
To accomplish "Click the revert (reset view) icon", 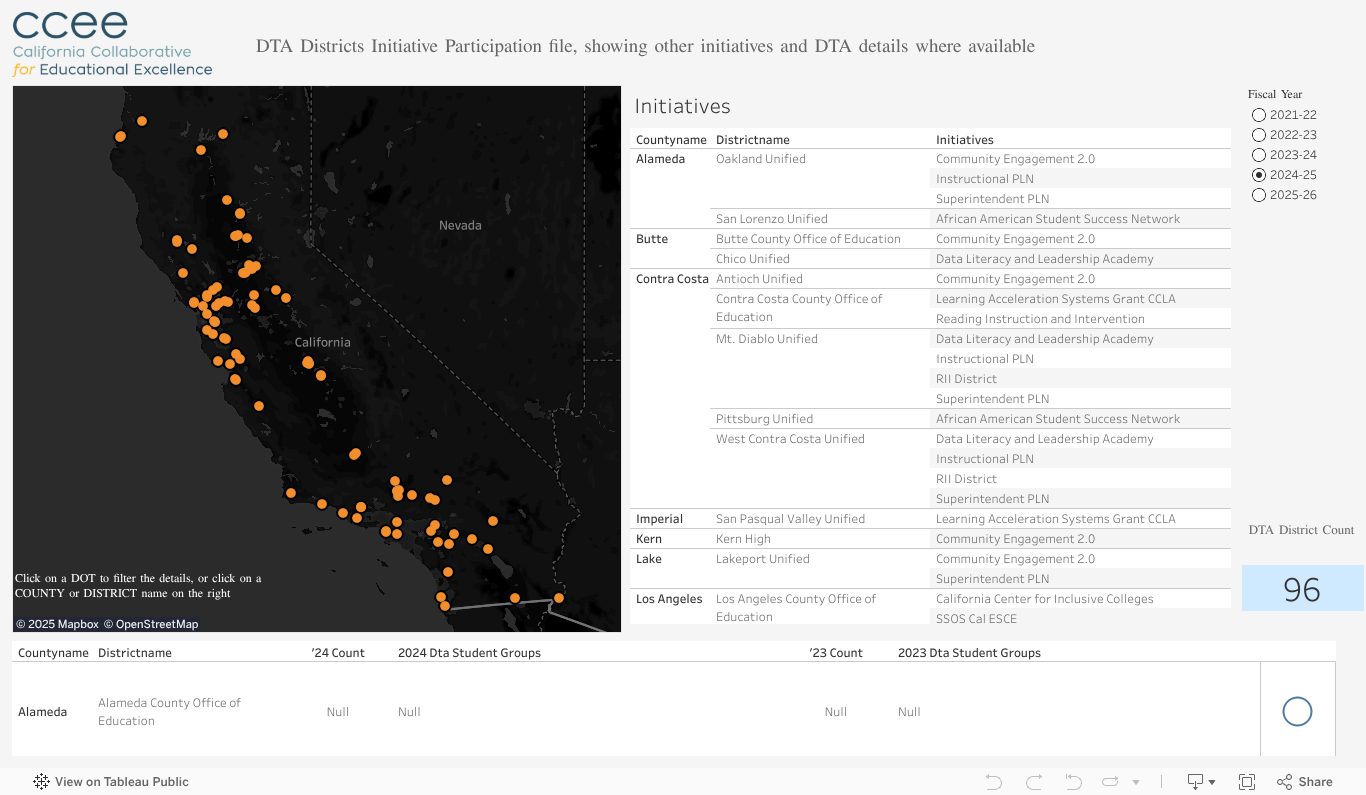I will pyautogui.click(x=1073, y=782).
